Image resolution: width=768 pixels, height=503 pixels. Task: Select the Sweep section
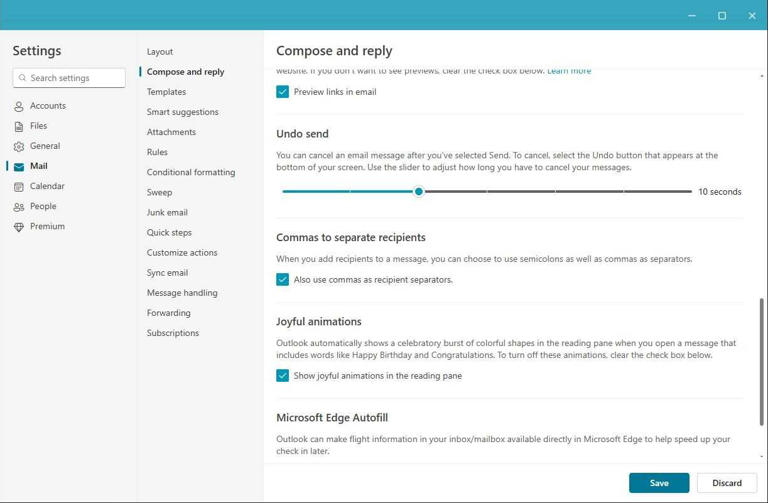pyautogui.click(x=159, y=192)
